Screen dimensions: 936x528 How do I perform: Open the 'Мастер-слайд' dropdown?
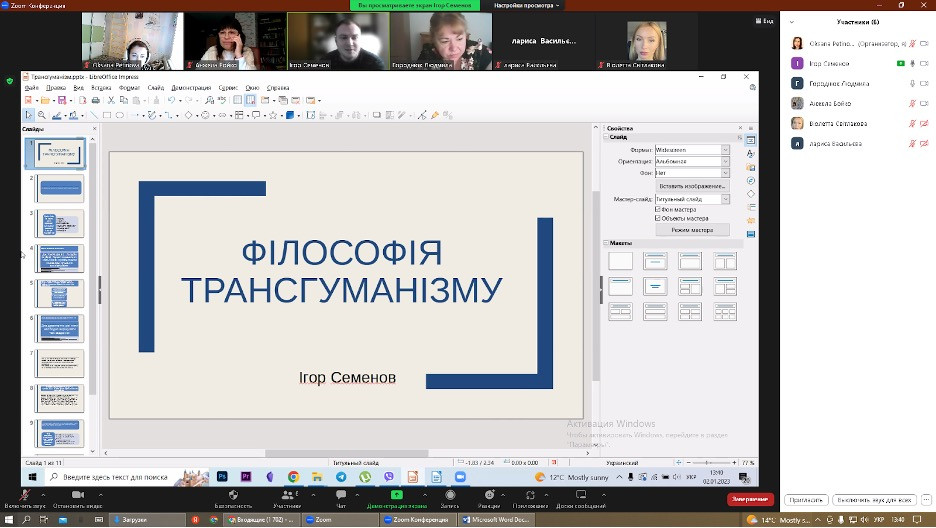(x=725, y=199)
